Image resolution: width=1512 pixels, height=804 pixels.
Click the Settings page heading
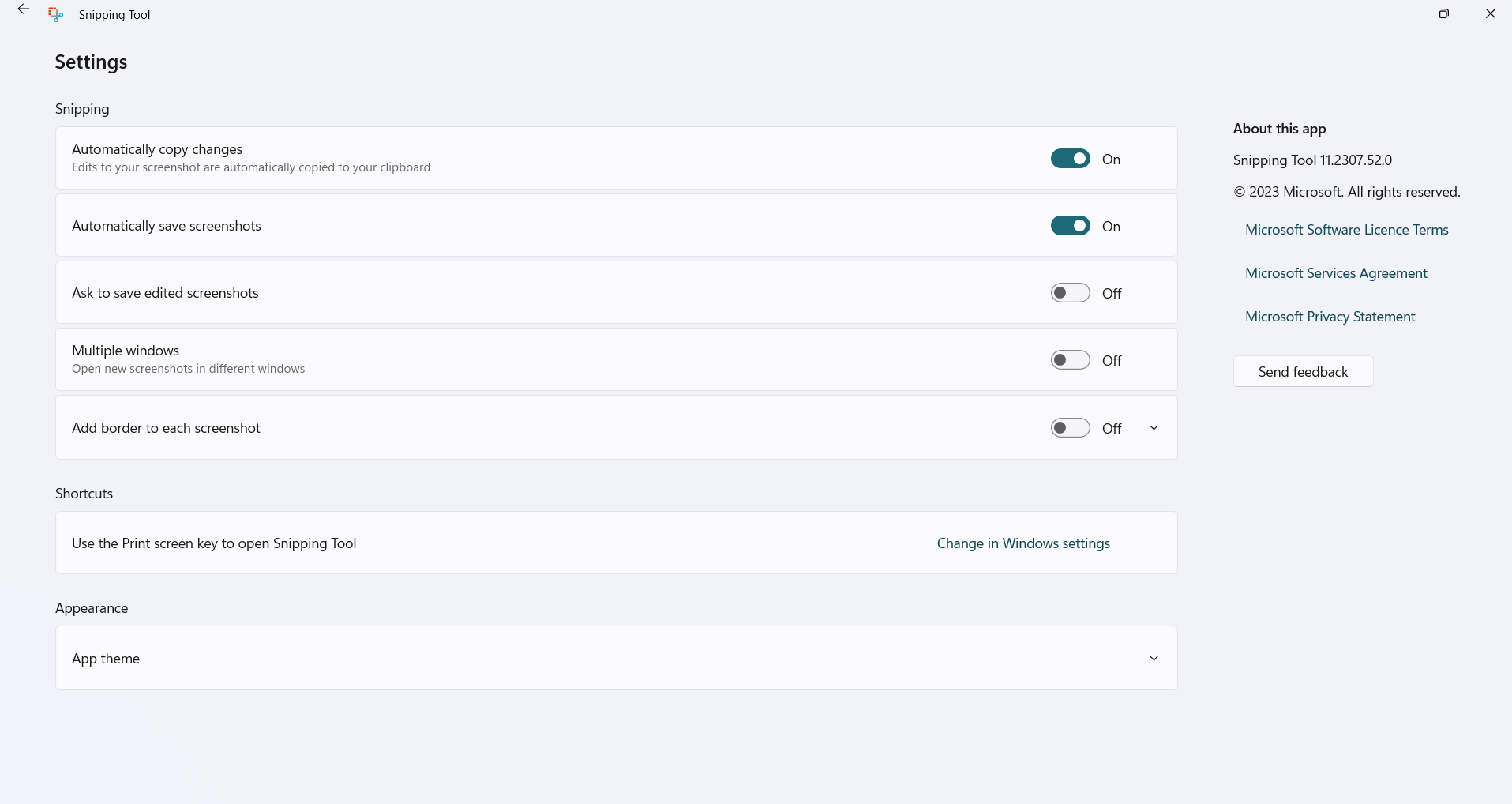click(x=91, y=62)
